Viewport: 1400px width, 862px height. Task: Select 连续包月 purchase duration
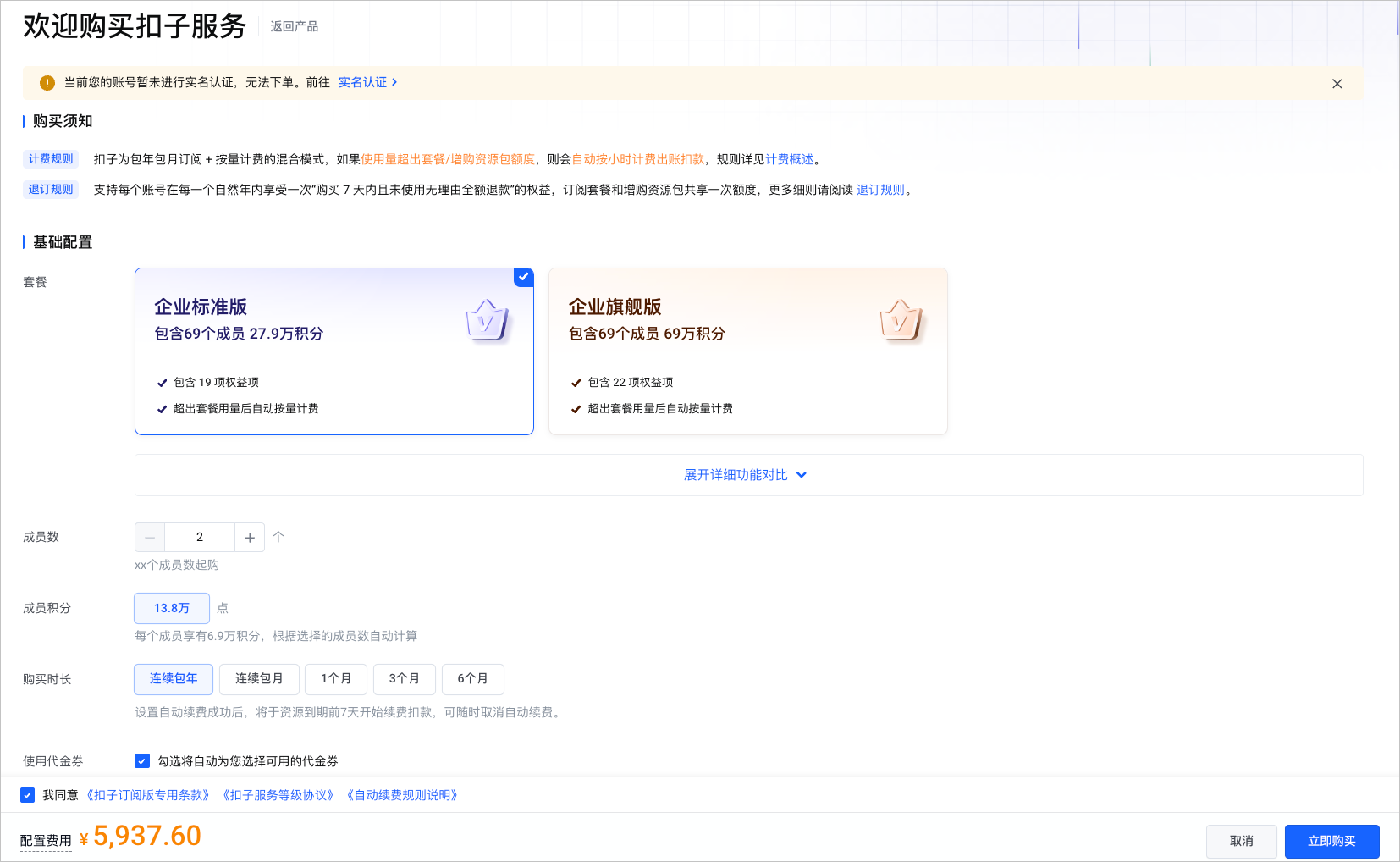pos(259,678)
